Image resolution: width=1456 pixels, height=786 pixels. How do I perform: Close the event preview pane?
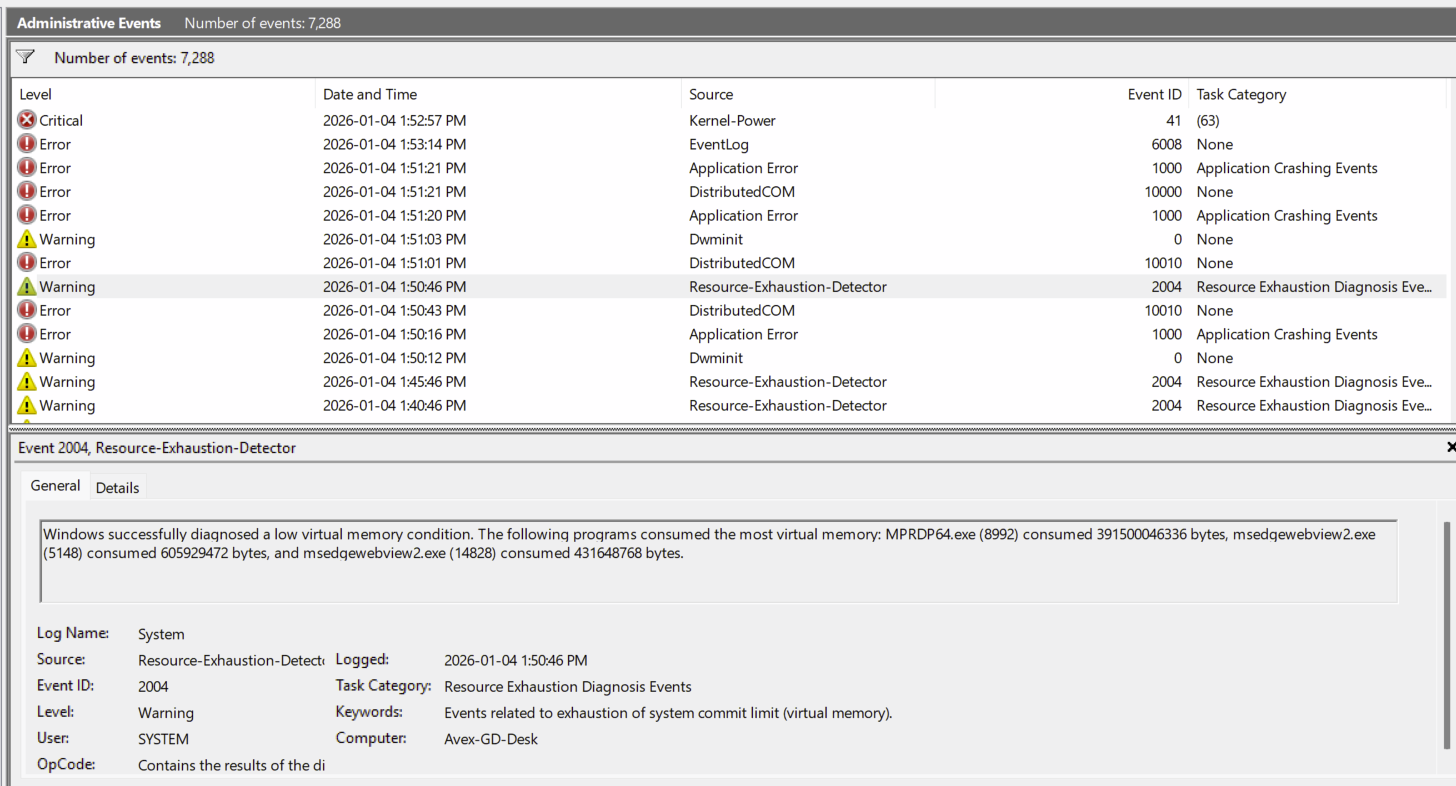[x=1450, y=448]
